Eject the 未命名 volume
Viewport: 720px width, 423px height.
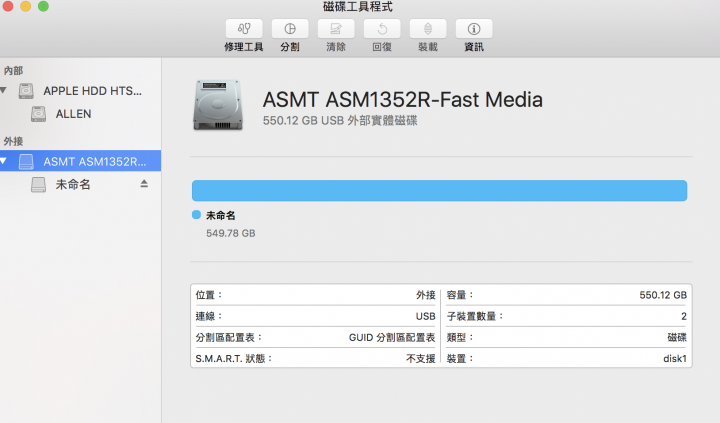[x=144, y=184]
